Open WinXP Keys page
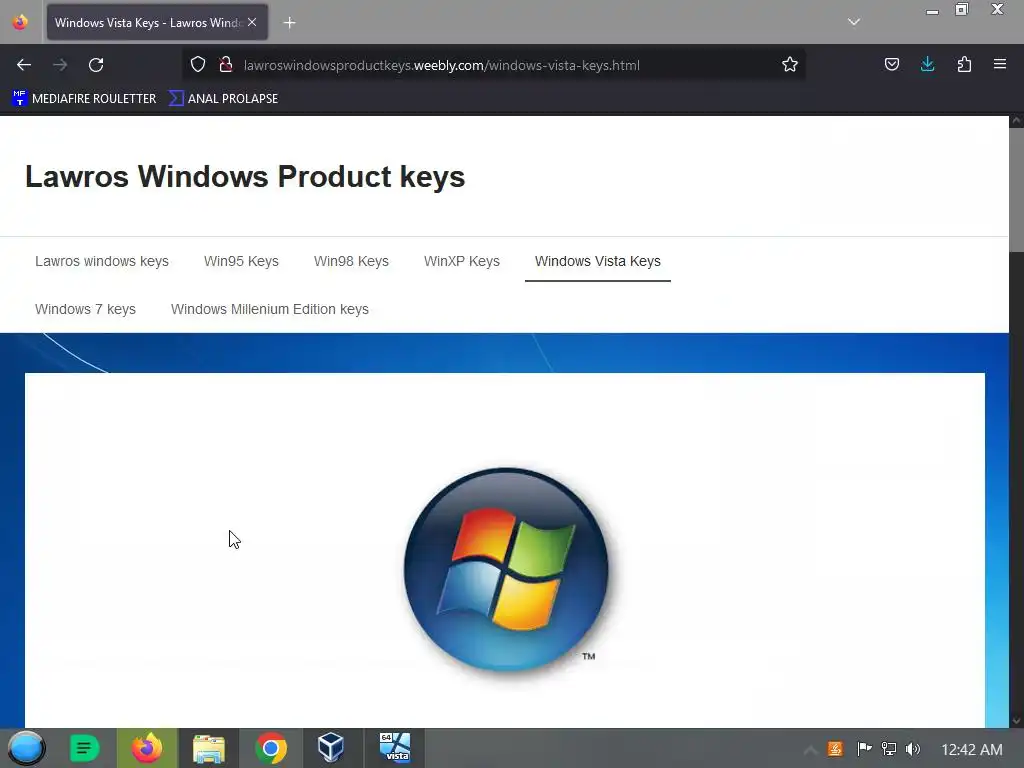This screenshot has width=1024, height=768. tap(462, 261)
